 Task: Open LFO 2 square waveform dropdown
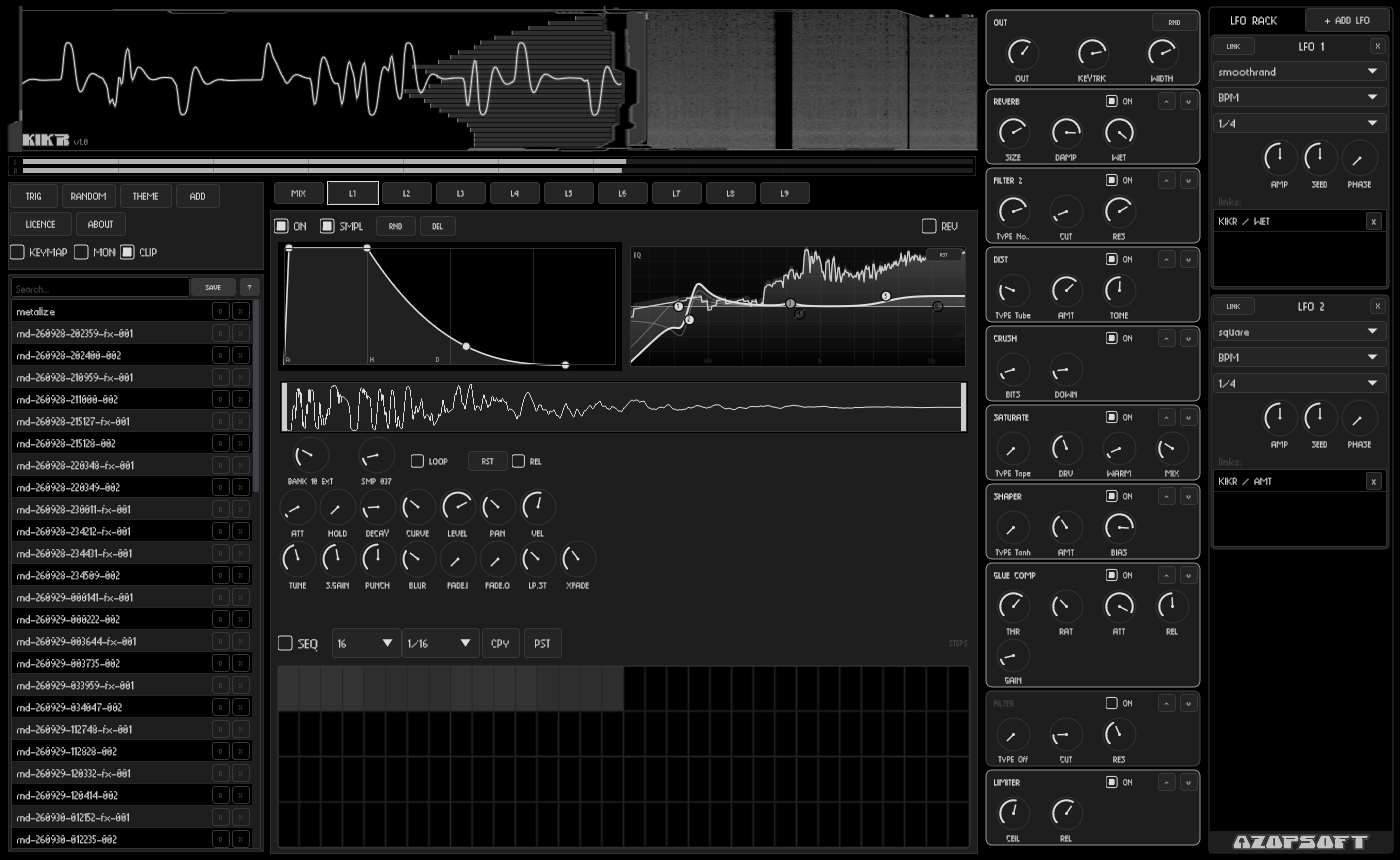click(1299, 332)
